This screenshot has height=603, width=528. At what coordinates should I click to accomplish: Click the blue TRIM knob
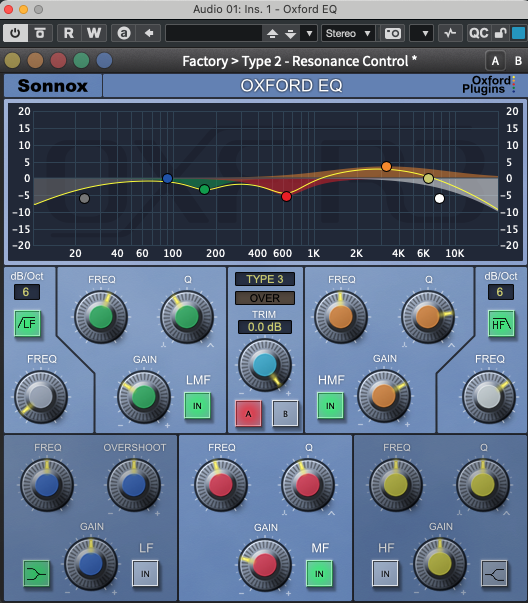coord(265,365)
